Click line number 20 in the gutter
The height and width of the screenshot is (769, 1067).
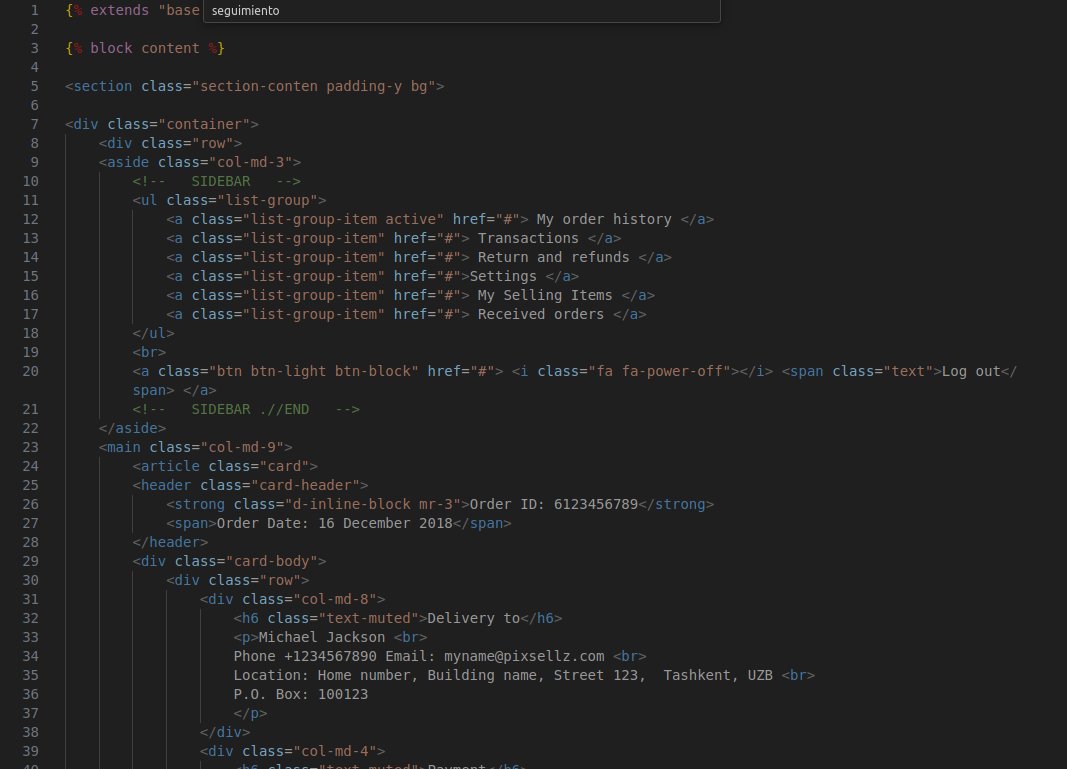click(31, 372)
